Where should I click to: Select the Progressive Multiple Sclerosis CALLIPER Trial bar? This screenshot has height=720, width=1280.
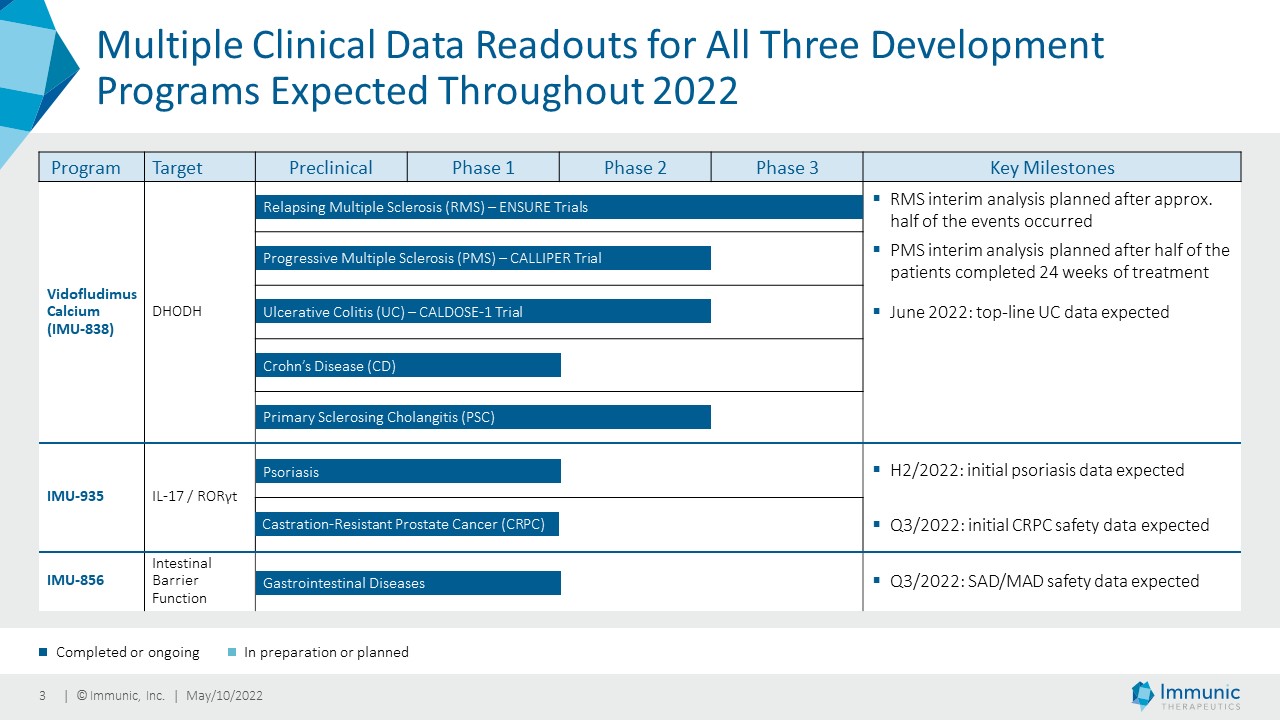click(484, 258)
